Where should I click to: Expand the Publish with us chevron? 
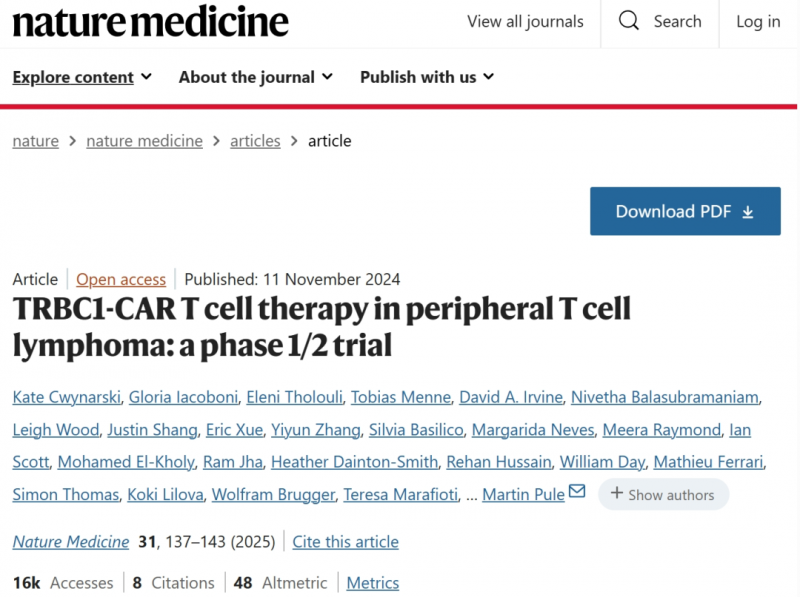point(489,77)
